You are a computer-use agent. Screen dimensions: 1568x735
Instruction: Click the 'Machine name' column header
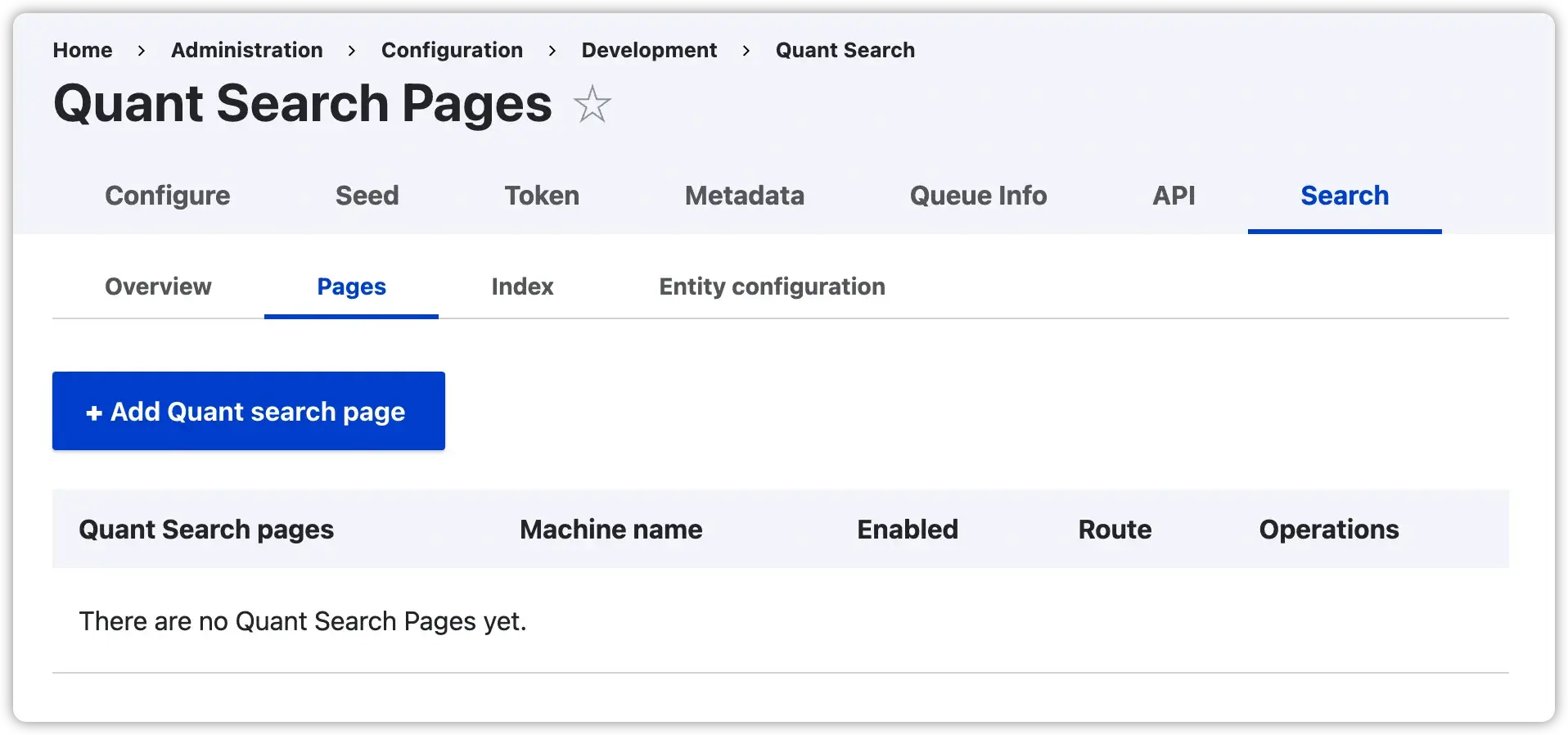[x=611, y=530]
